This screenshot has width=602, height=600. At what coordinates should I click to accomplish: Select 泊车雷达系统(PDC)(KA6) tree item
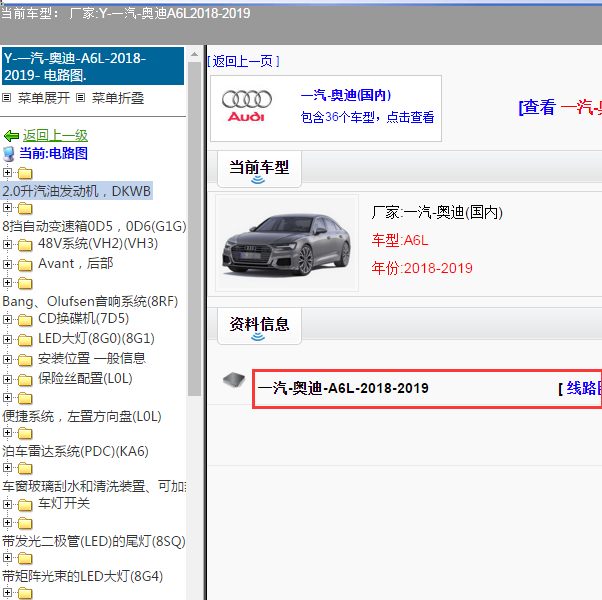[75, 451]
